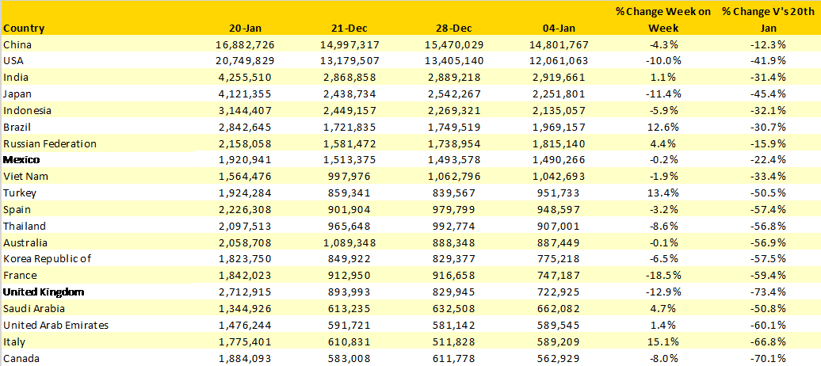Select the Italy row label
Image resolution: width=821 pixels, height=366 pixels.
pos(14,342)
